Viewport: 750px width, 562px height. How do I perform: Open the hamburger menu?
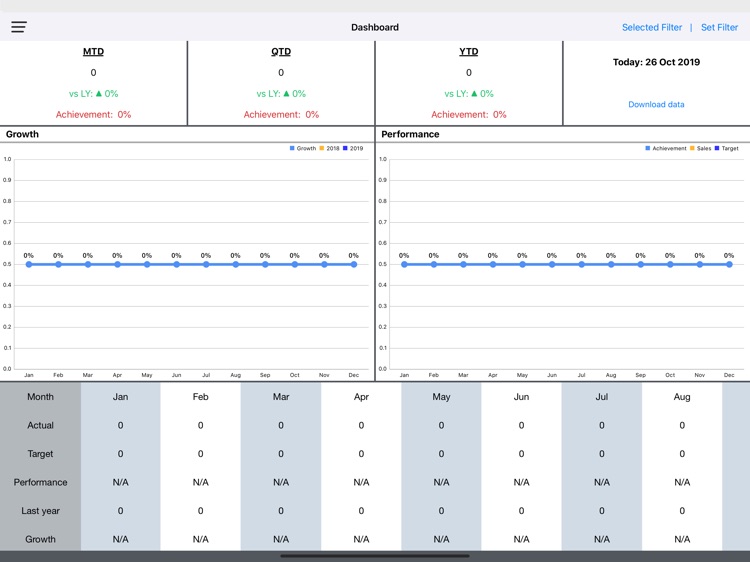click(x=19, y=27)
